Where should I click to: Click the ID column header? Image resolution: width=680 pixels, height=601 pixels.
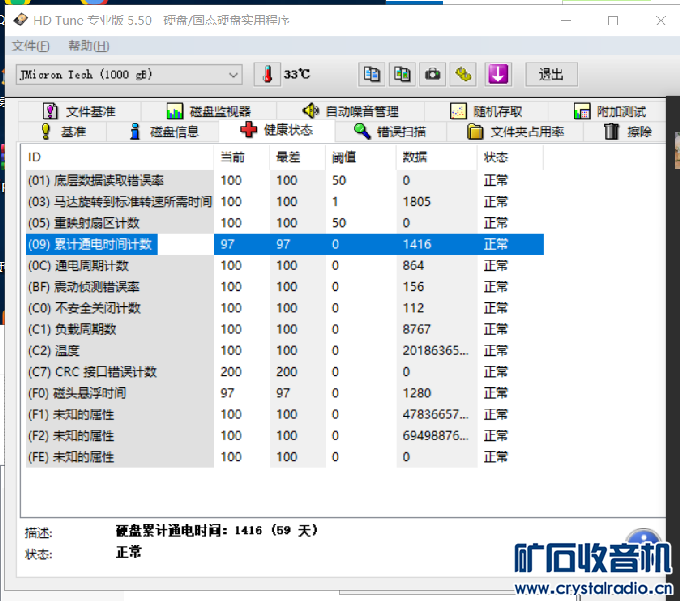click(119, 157)
